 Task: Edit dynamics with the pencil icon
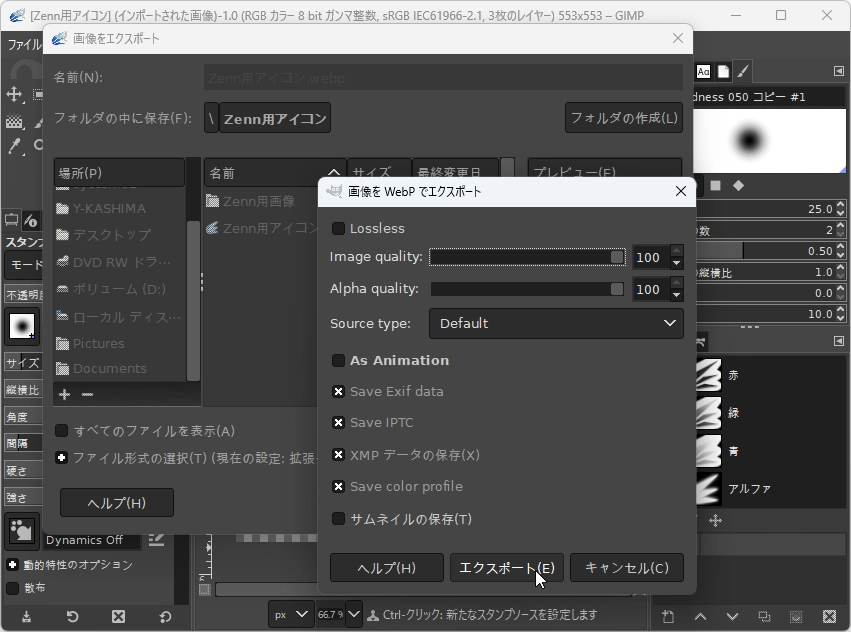pos(157,539)
